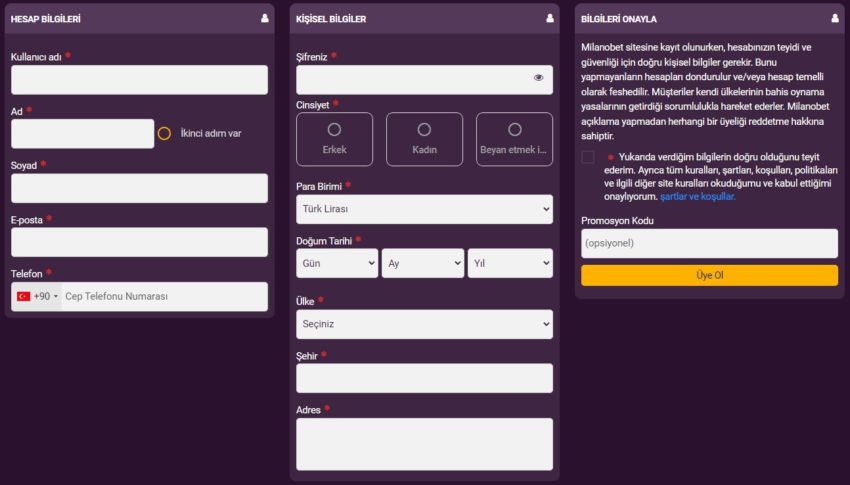The image size is (850, 485).
Task: Focus the Promosyon Kodu input field
Action: pos(709,243)
